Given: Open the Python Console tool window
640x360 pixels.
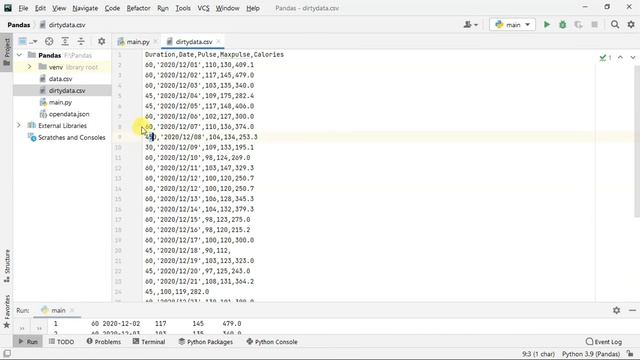Looking at the screenshot, I should pos(272,342).
